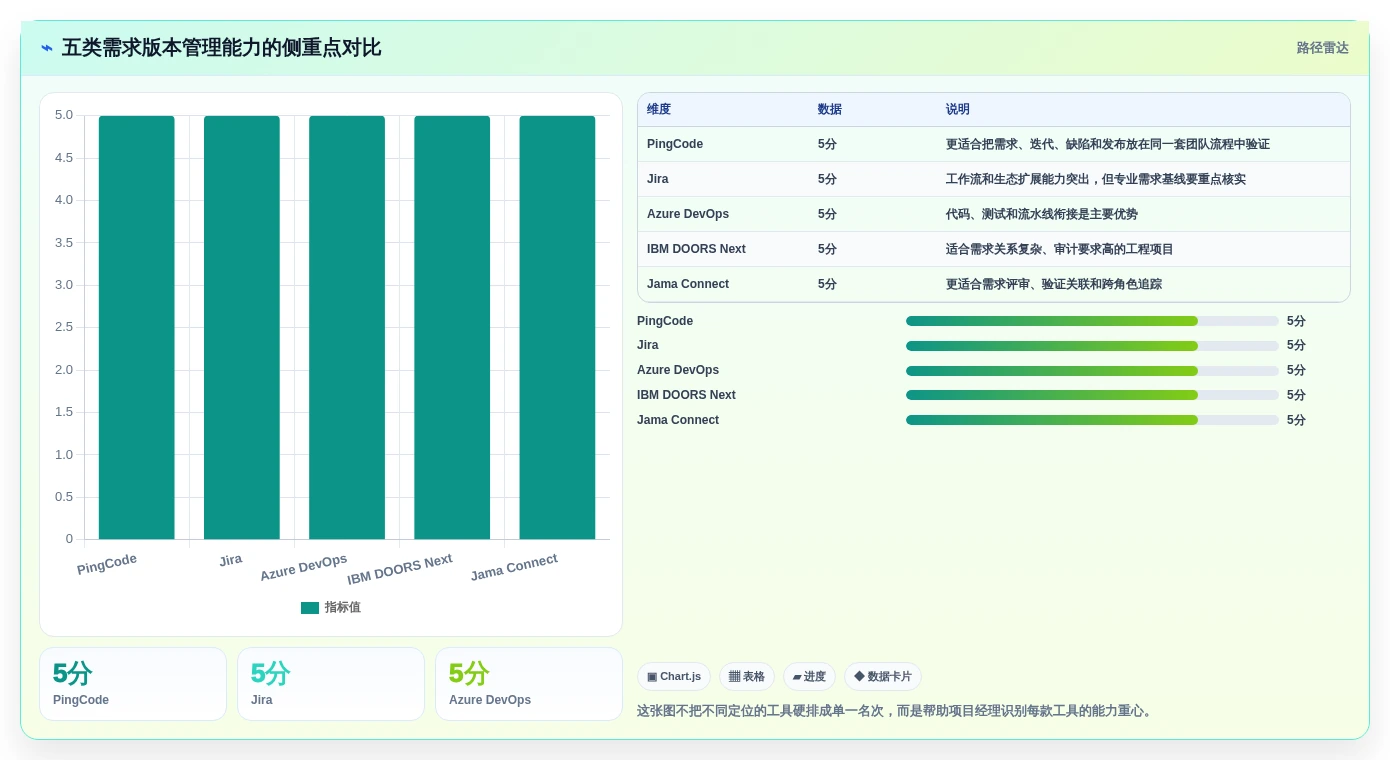Click the IBM DOORS Next x-axis label
Image resolution: width=1390 pixels, height=760 pixels.
pos(400,570)
